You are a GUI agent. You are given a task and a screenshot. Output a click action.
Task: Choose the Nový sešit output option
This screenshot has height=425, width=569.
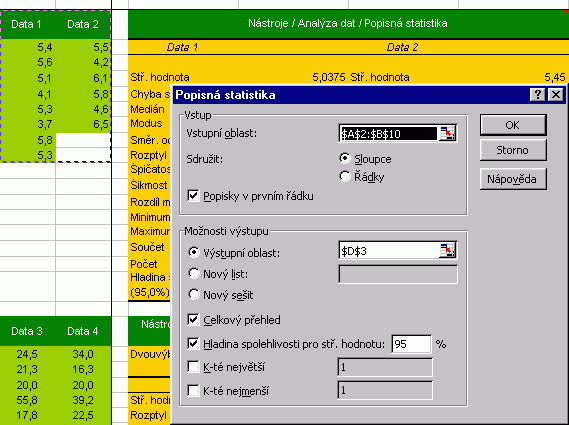[x=194, y=294]
